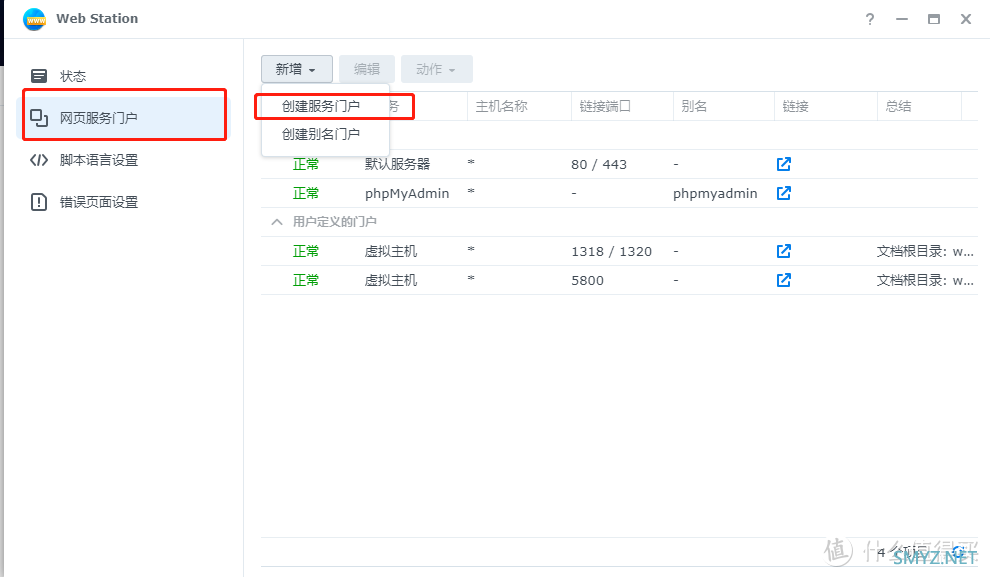Click the Web Station app logo icon
This screenshot has width=990, height=577.
tap(34, 20)
